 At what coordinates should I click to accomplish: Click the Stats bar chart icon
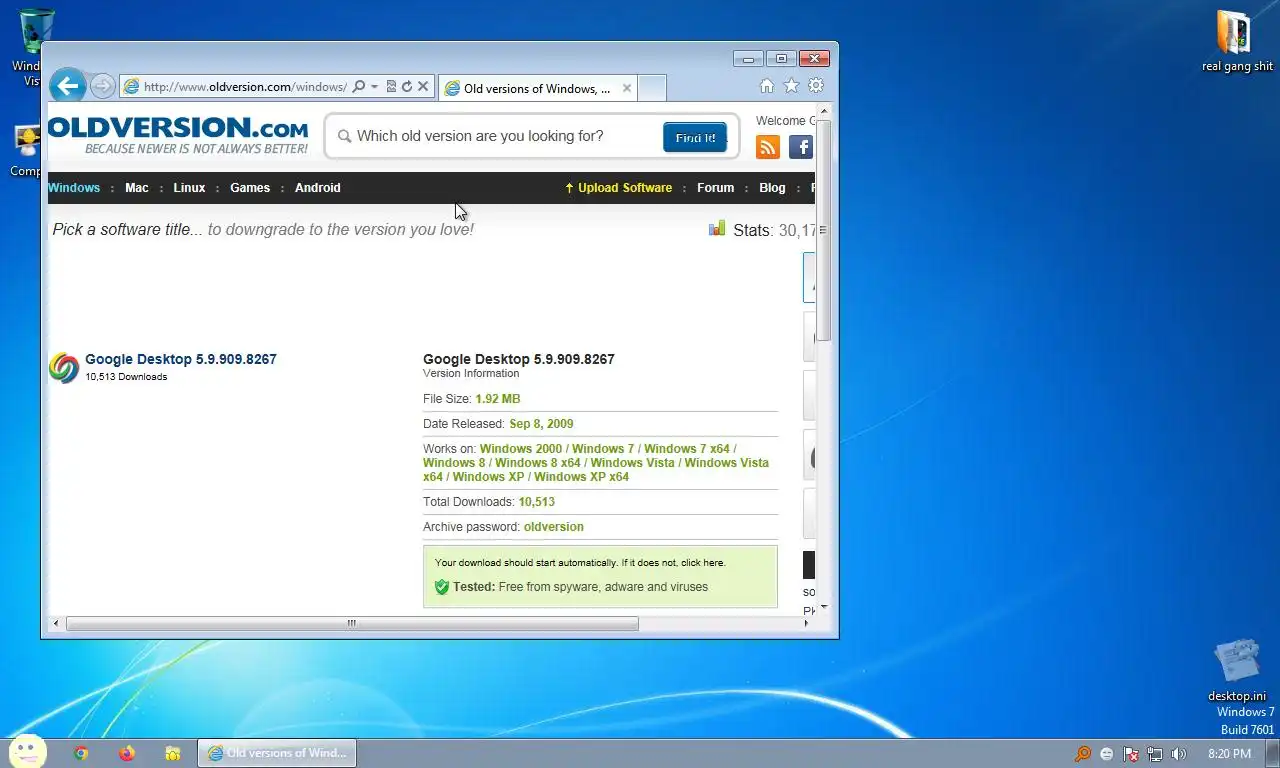[x=717, y=229]
